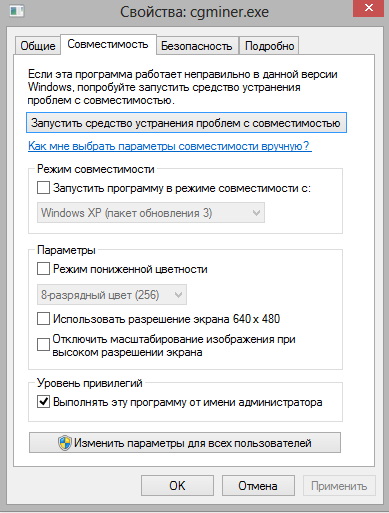Screen dimensions: 389x513
Task: Open link Как мне выбрать параметры совместимости вручную
Action: coord(170,146)
